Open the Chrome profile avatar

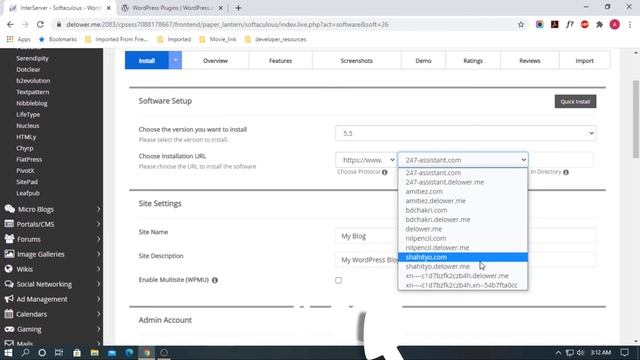click(614, 24)
